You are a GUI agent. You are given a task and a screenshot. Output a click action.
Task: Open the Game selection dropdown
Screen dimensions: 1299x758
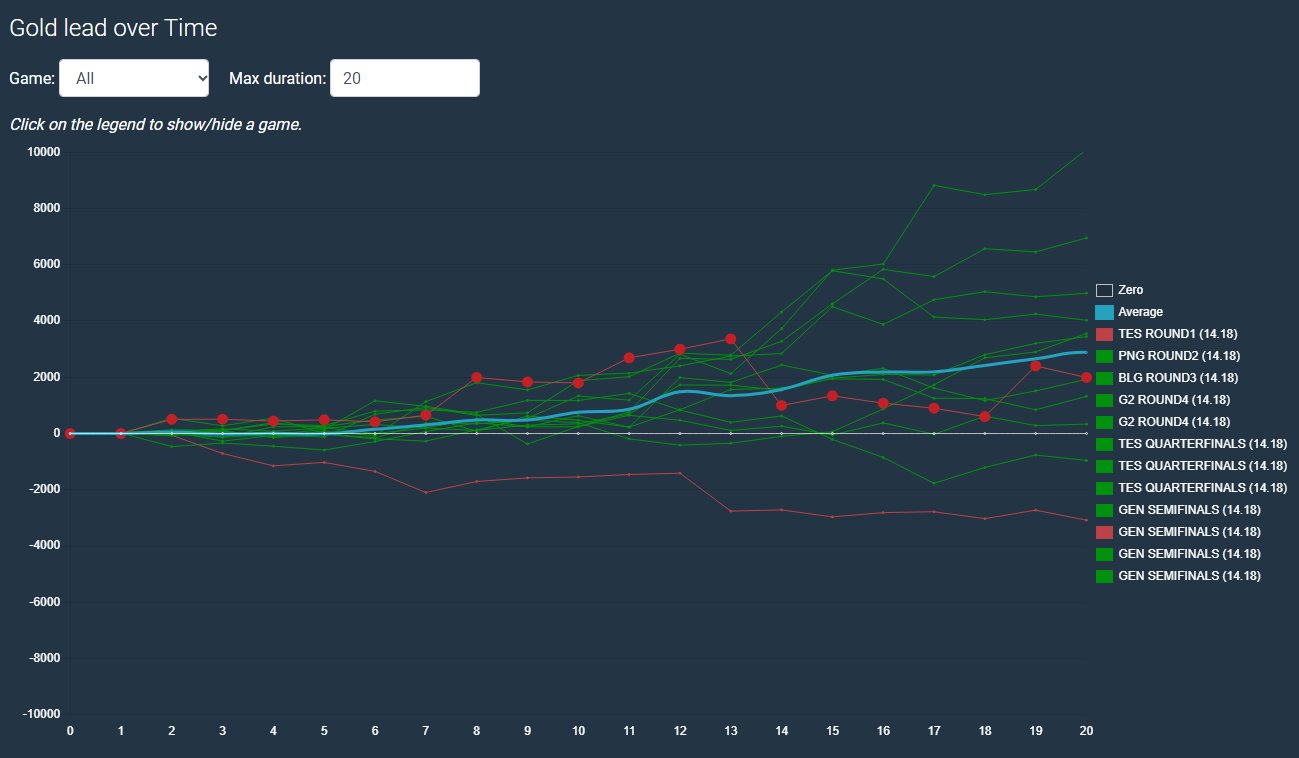134,78
